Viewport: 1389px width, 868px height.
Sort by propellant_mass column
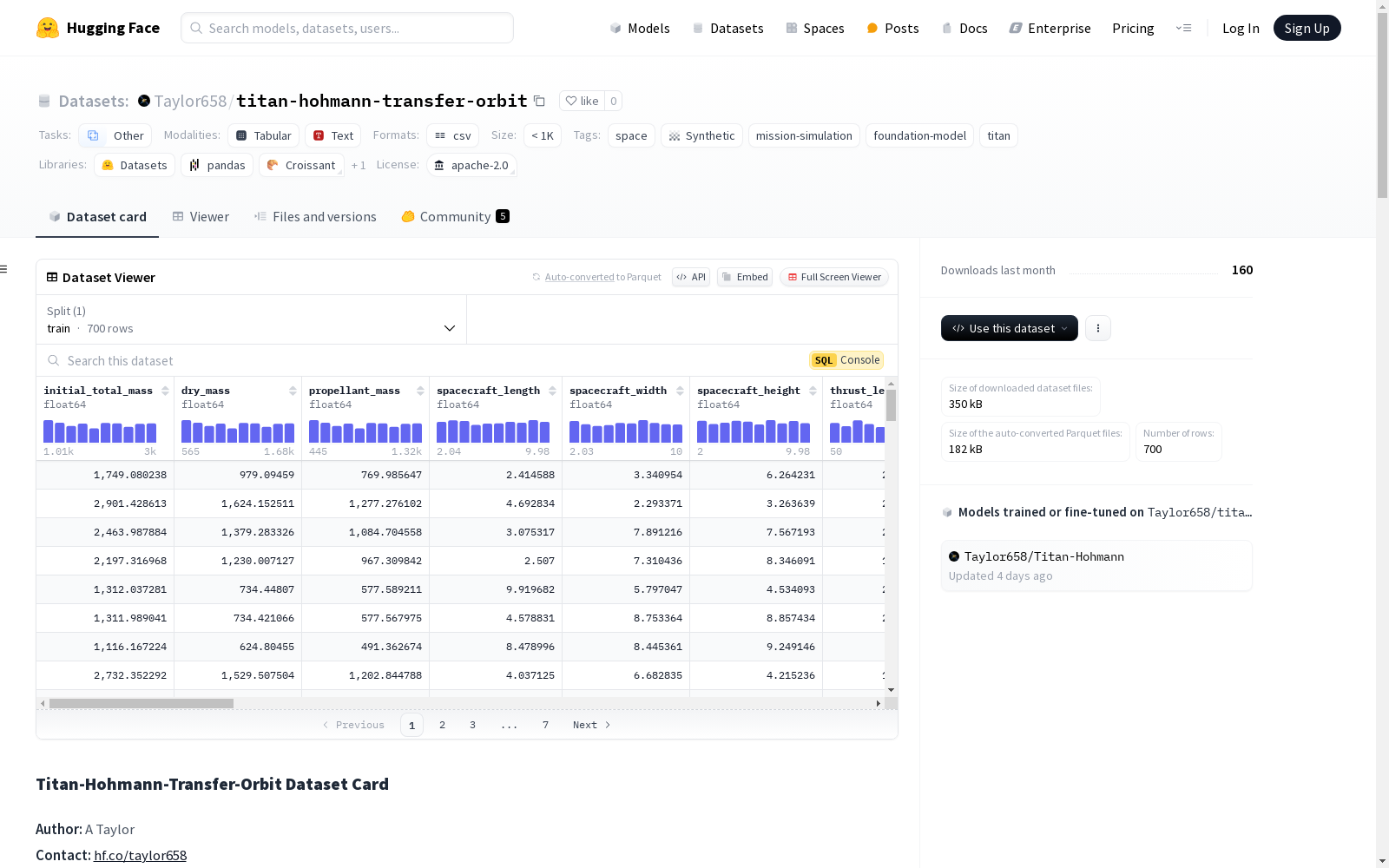point(420,391)
